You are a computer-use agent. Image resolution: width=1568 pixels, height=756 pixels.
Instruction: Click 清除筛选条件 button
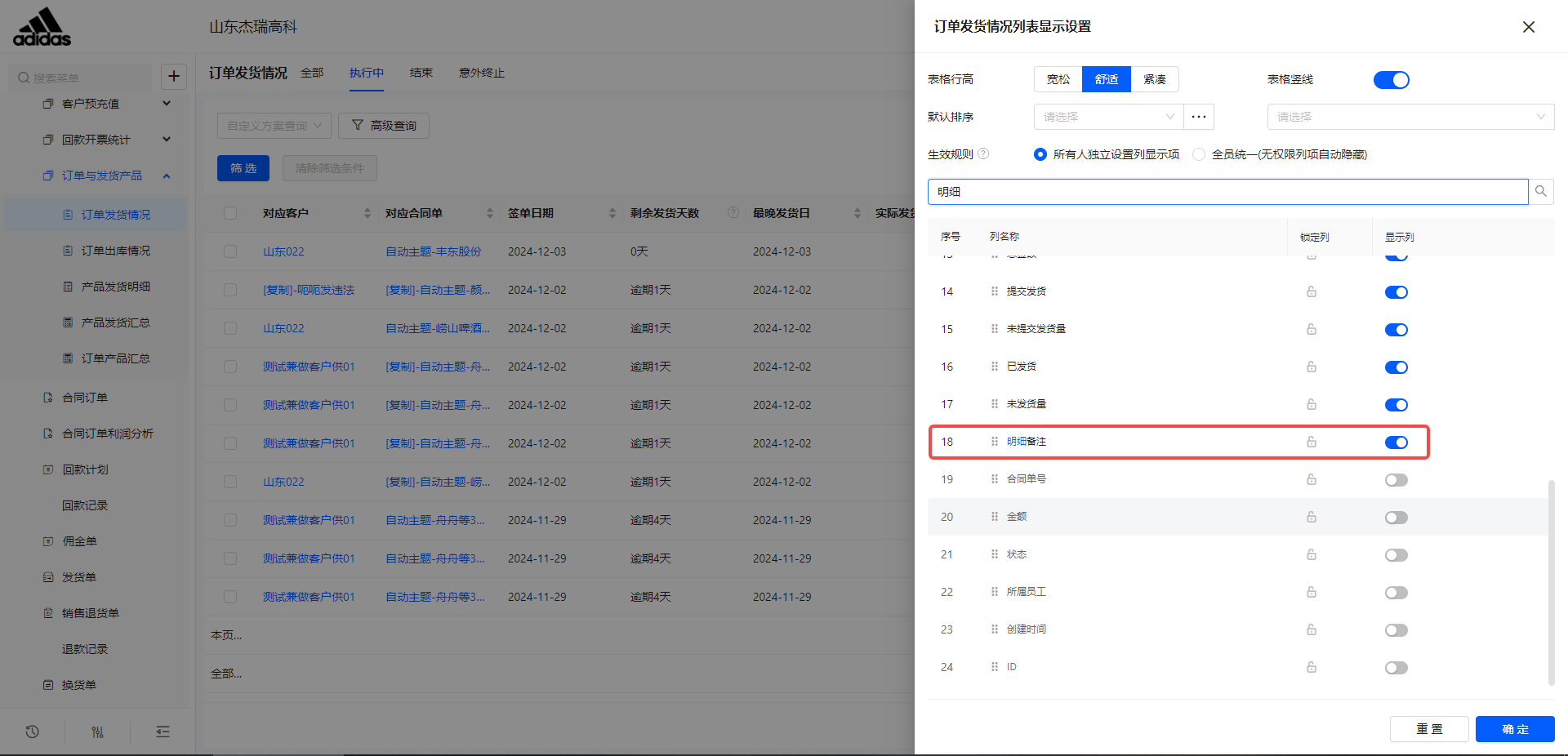(330, 168)
